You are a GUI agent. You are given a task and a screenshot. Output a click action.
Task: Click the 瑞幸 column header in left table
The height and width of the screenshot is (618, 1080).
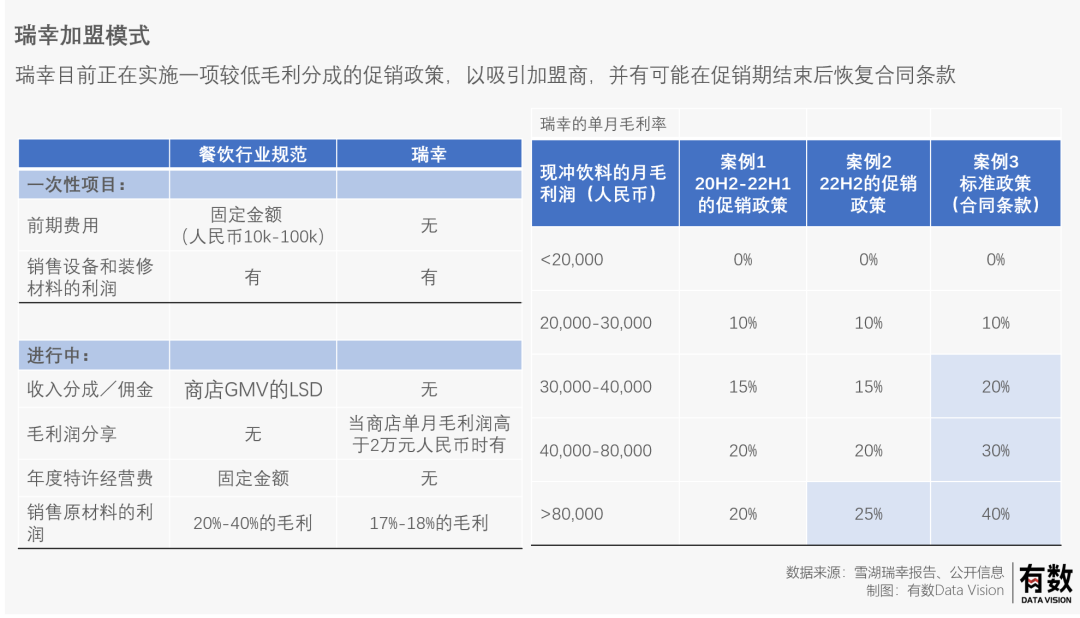[428, 154]
